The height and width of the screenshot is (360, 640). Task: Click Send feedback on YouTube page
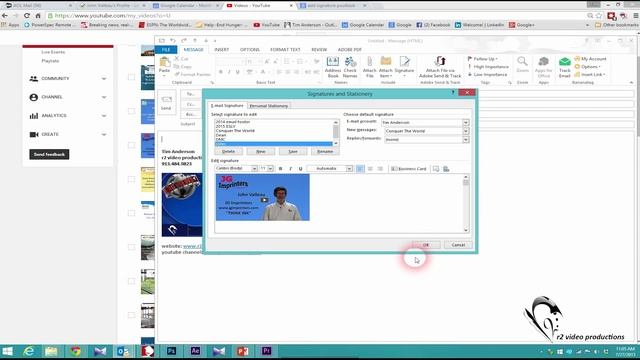click(49, 154)
